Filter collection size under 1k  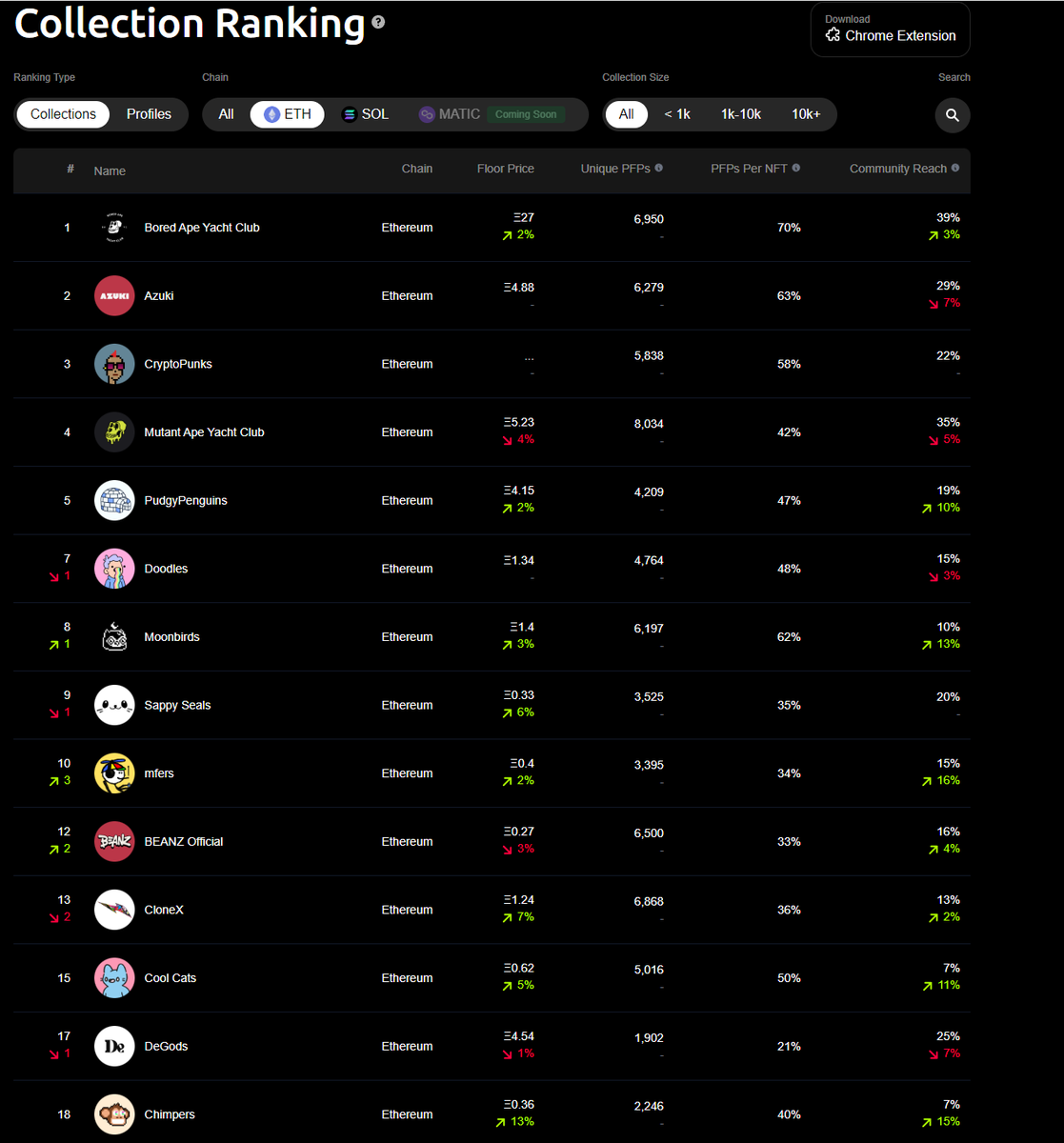point(677,114)
